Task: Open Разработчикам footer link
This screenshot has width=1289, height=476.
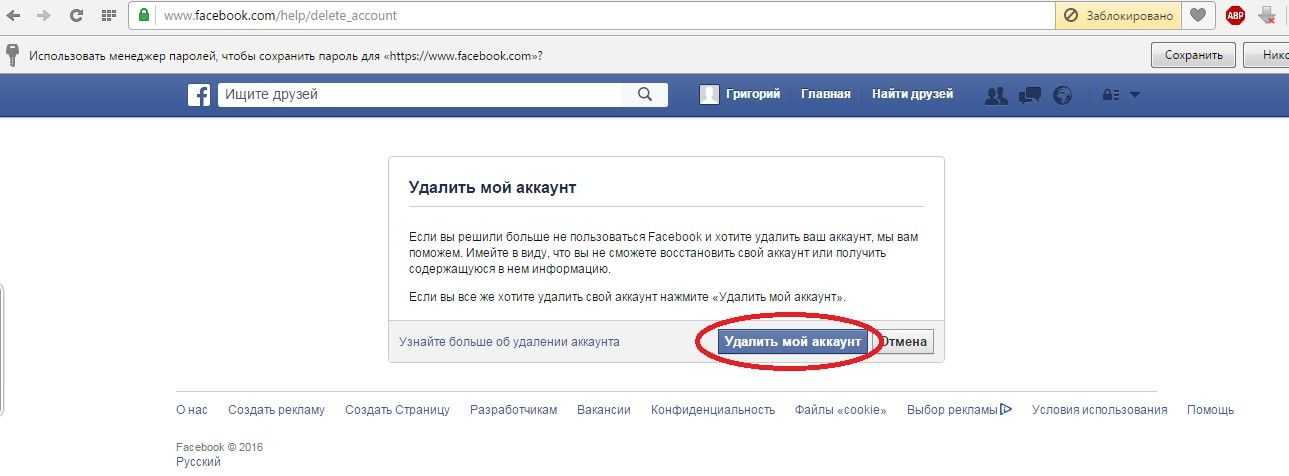Action: pos(513,410)
